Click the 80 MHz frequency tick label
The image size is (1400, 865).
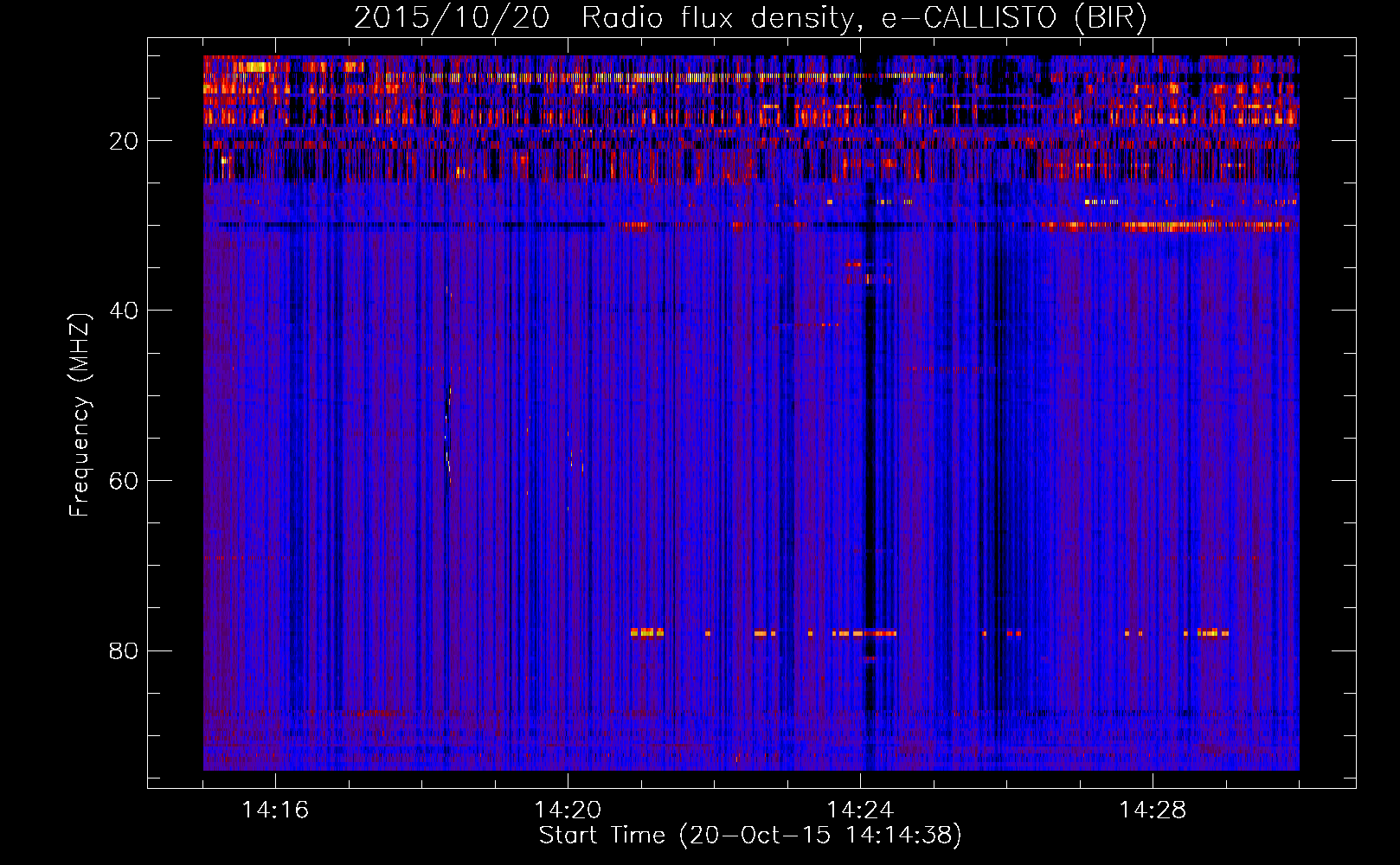124,650
